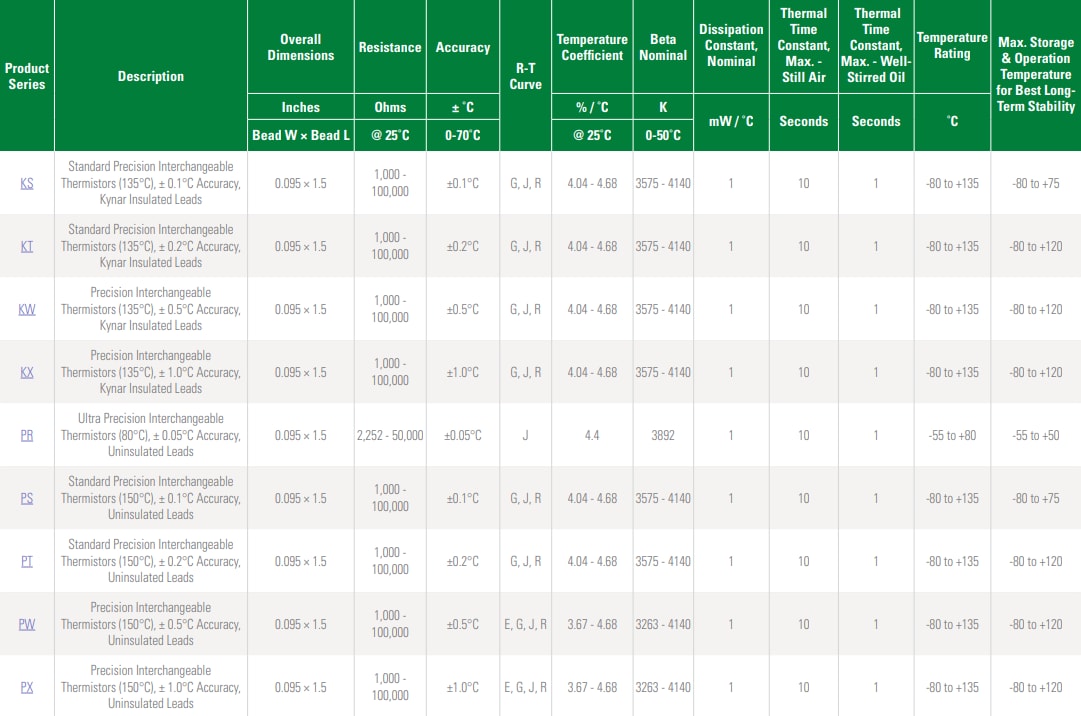The width and height of the screenshot is (1081, 716).
Task: Open the KS product series link
Action: coord(27,183)
